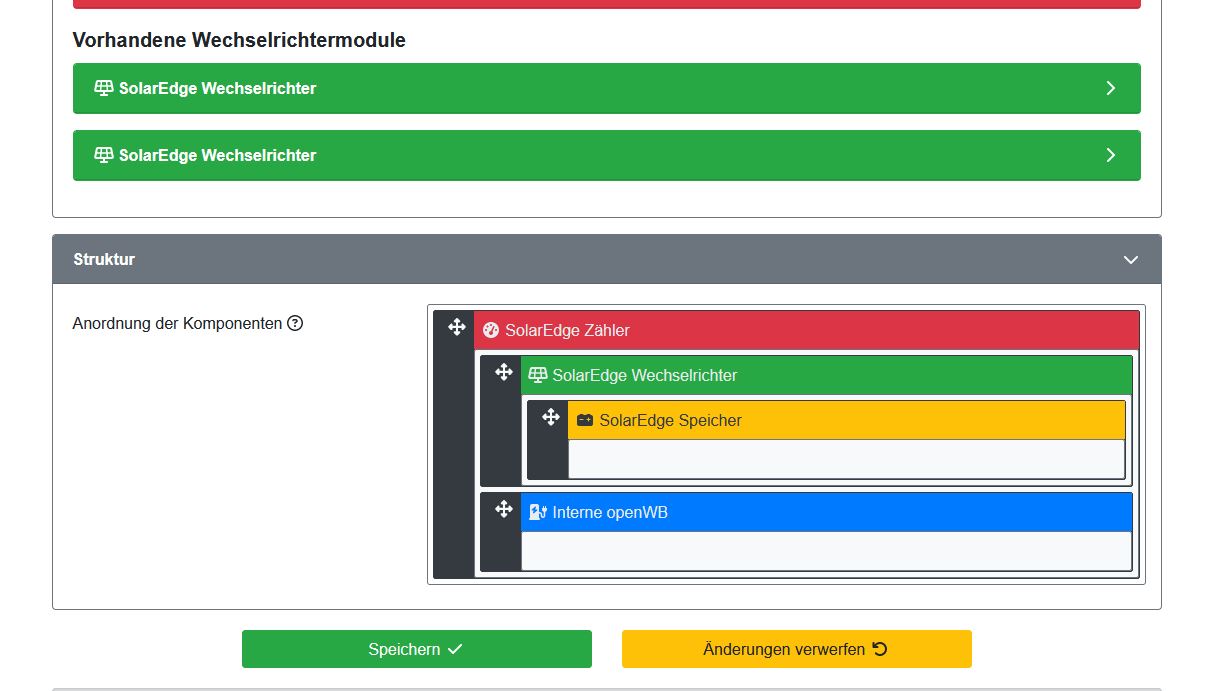This screenshot has width=1221, height=691.
Task: Click the move handle for SolarEdge Zähler
Action: point(456,327)
